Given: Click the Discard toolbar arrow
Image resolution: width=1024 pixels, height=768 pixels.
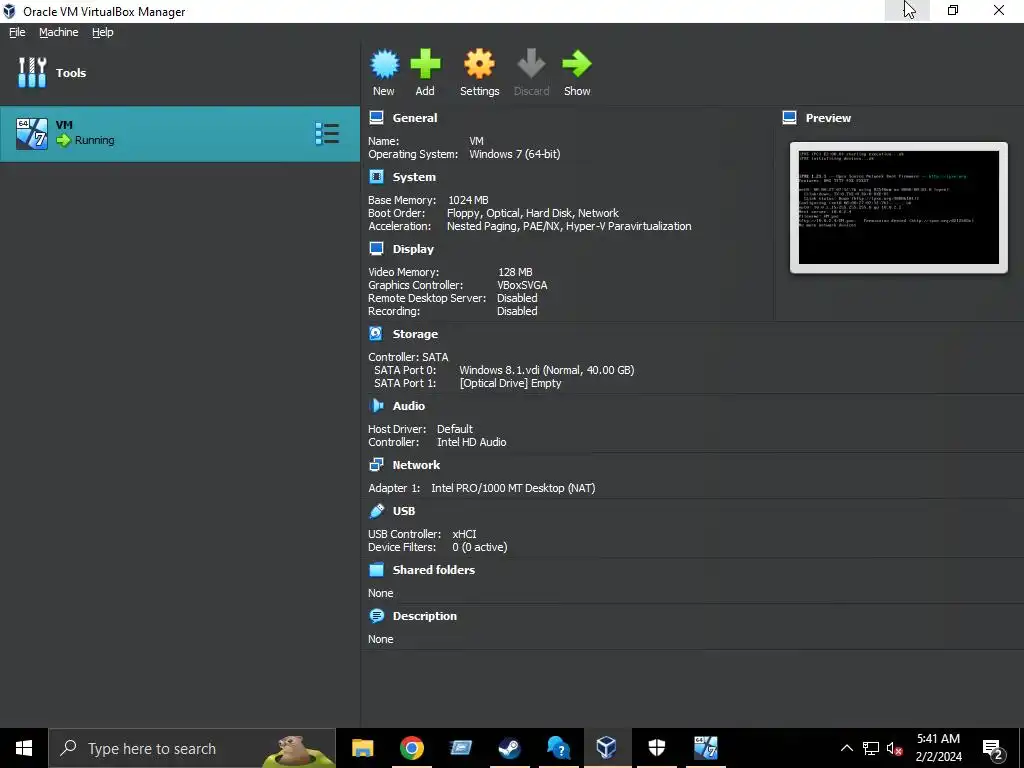Looking at the screenshot, I should 531,64.
